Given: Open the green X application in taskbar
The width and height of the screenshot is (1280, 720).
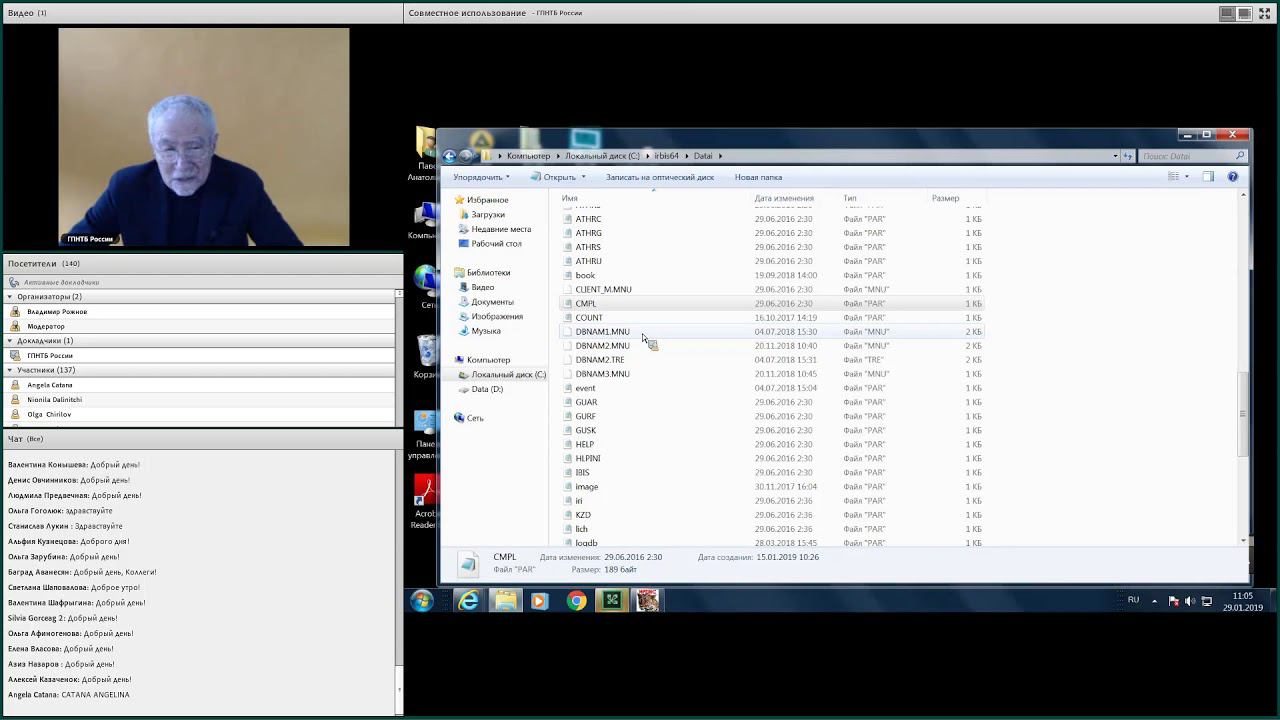Looking at the screenshot, I should pos(611,601).
